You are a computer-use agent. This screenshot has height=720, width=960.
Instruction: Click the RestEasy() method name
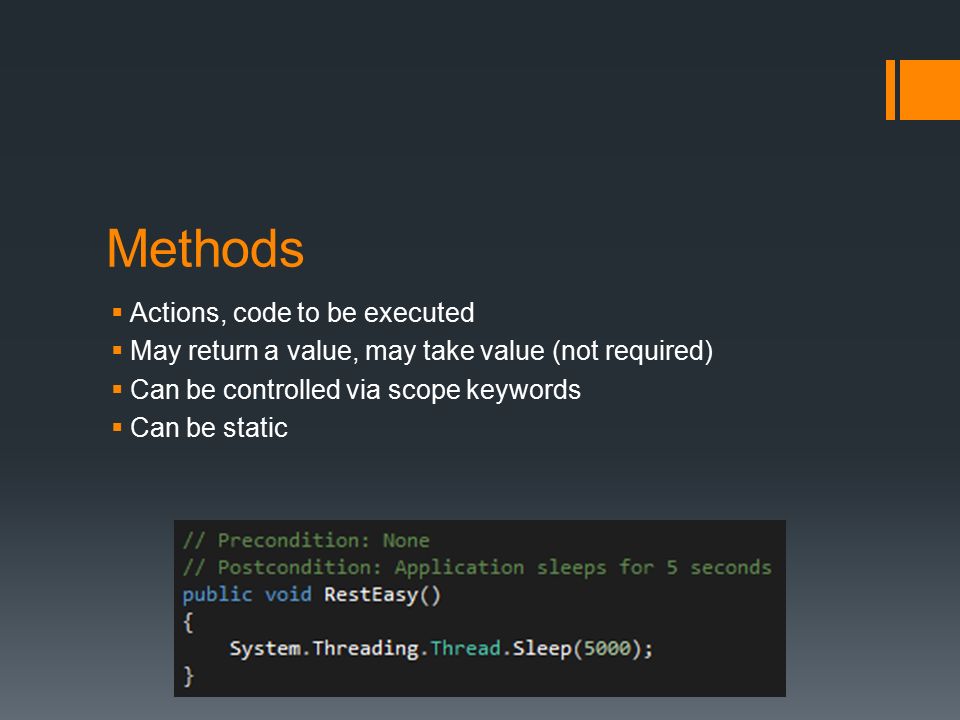click(x=382, y=595)
